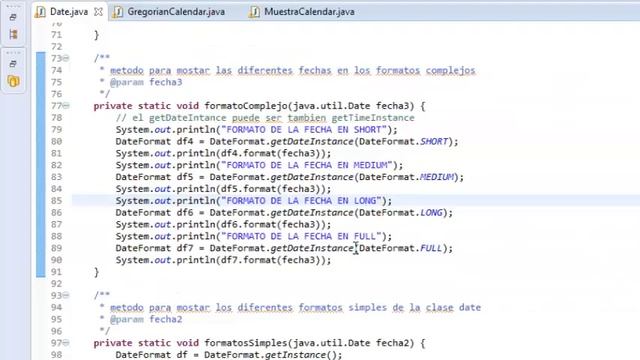Close the Date.java editor tab
This screenshot has width=640, height=360.
[x=98, y=12]
